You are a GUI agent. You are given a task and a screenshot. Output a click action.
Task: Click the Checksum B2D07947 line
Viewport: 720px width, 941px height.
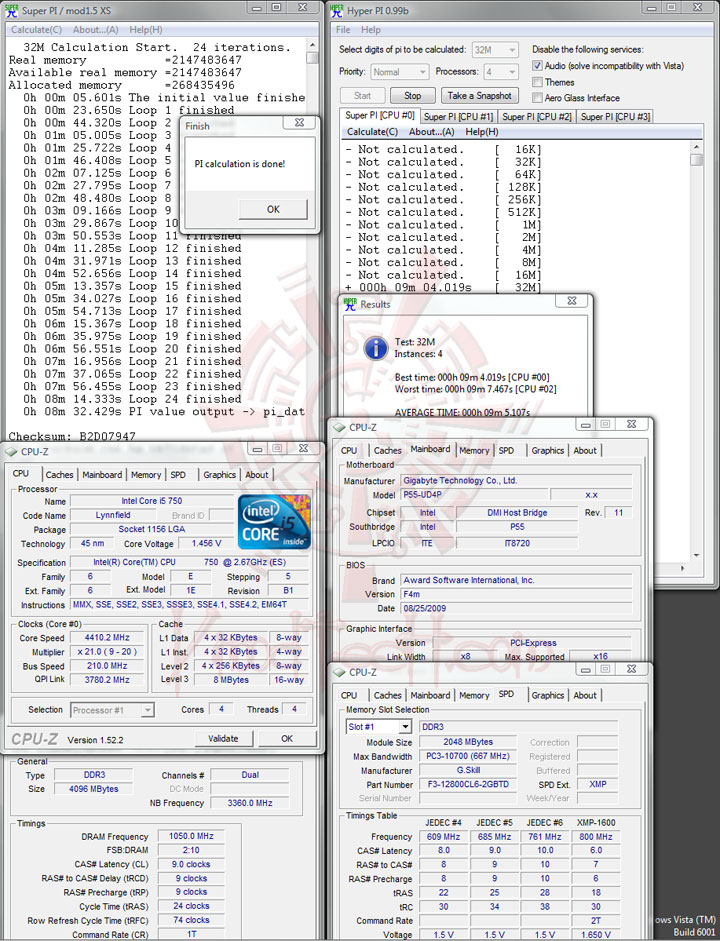click(x=72, y=436)
